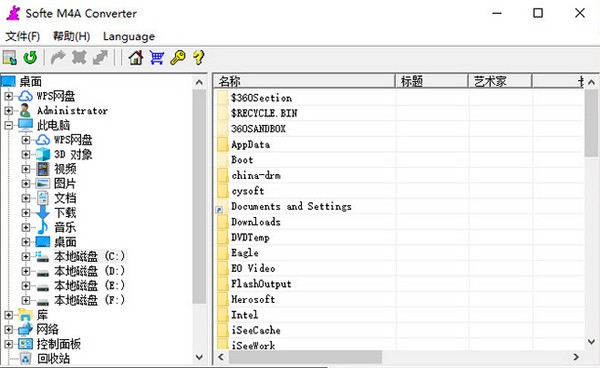
Task: Select the Herosoft folder name
Action: [253, 299]
